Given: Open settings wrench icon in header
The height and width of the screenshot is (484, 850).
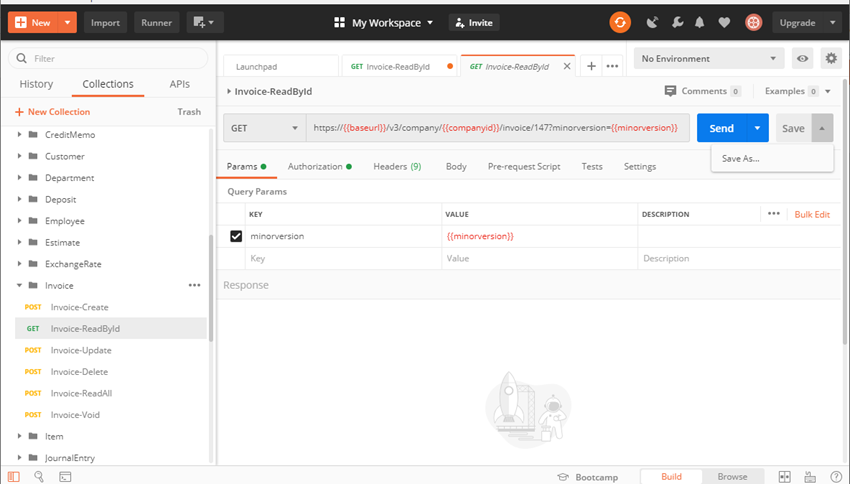Looking at the screenshot, I should click(x=675, y=22).
